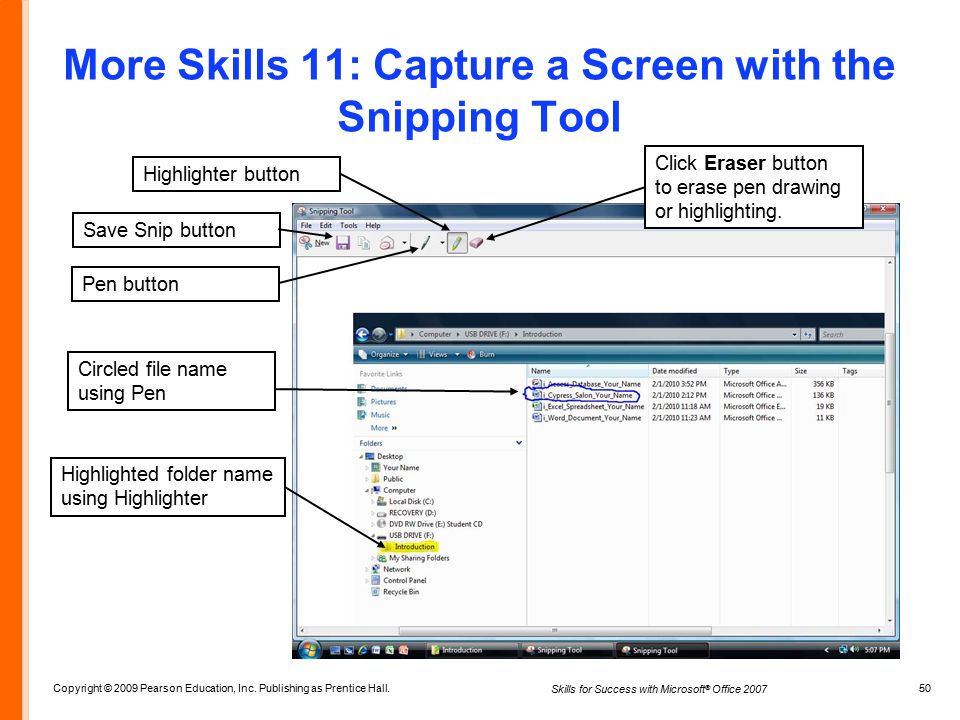Click the Burn button in Explorer toolbar

point(481,354)
